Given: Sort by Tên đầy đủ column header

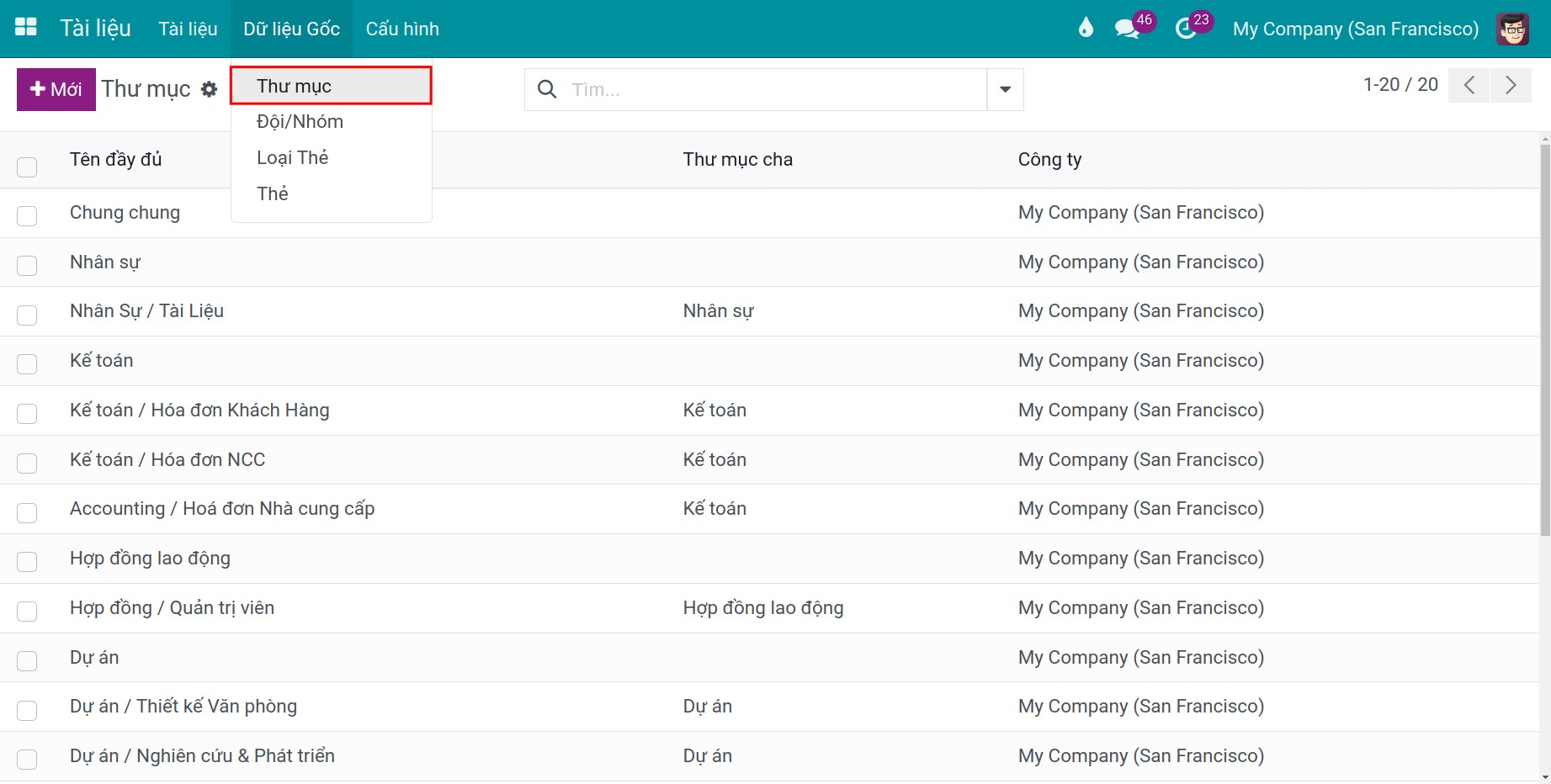Looking at the screenshot, I should click(x=115, y=160).
